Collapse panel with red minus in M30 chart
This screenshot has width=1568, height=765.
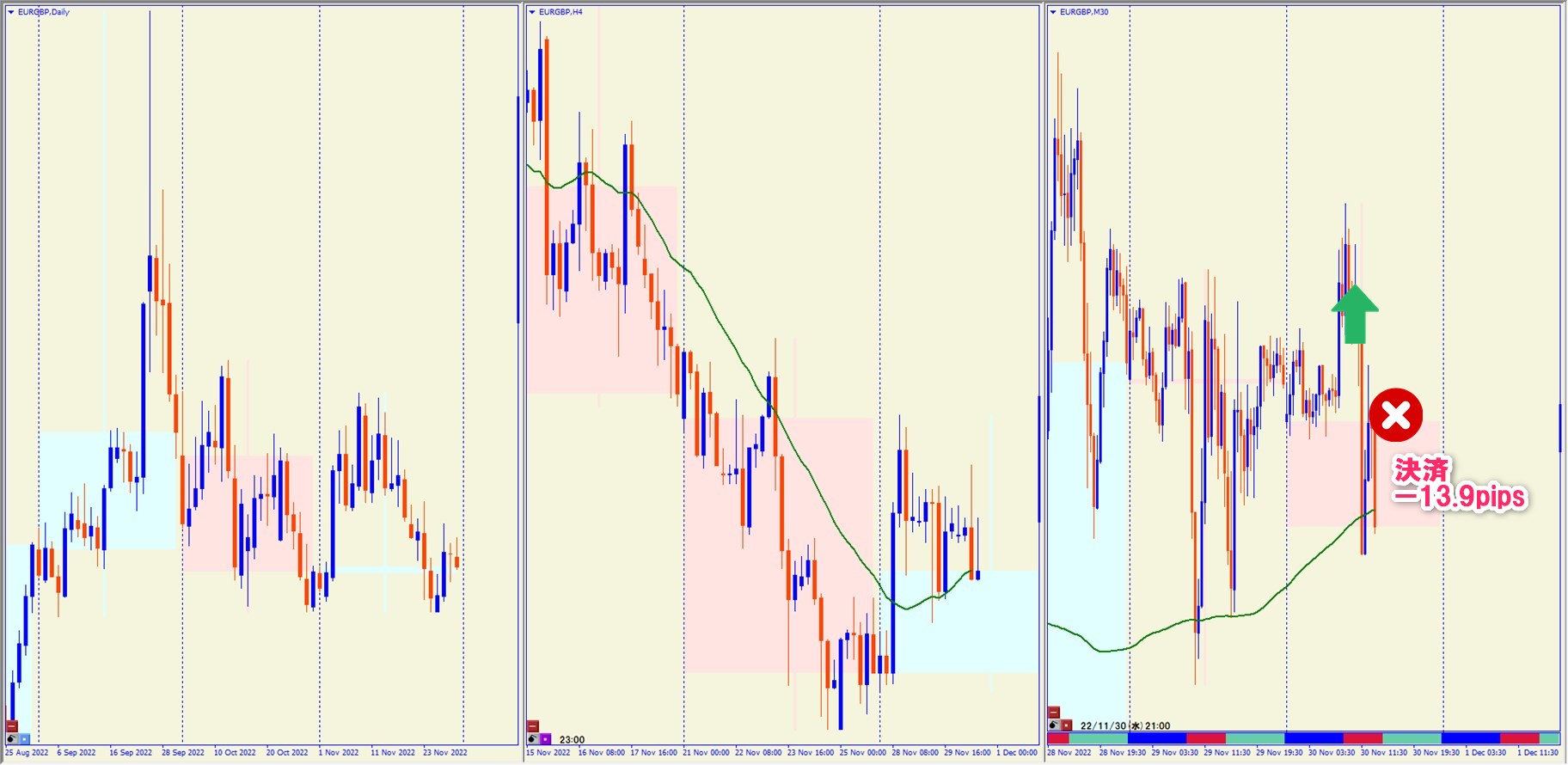coord(1054,713)
